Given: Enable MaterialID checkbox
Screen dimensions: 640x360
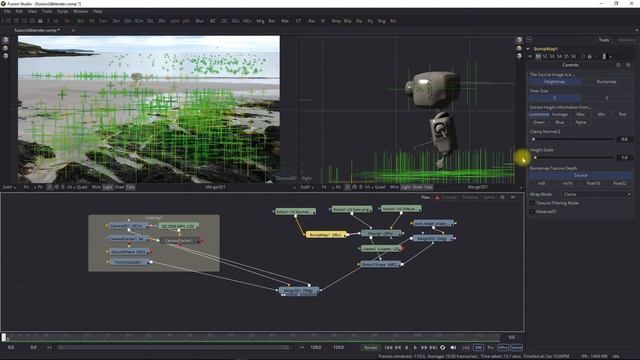Looking at the screenshot, I should [x=532, y=211].
